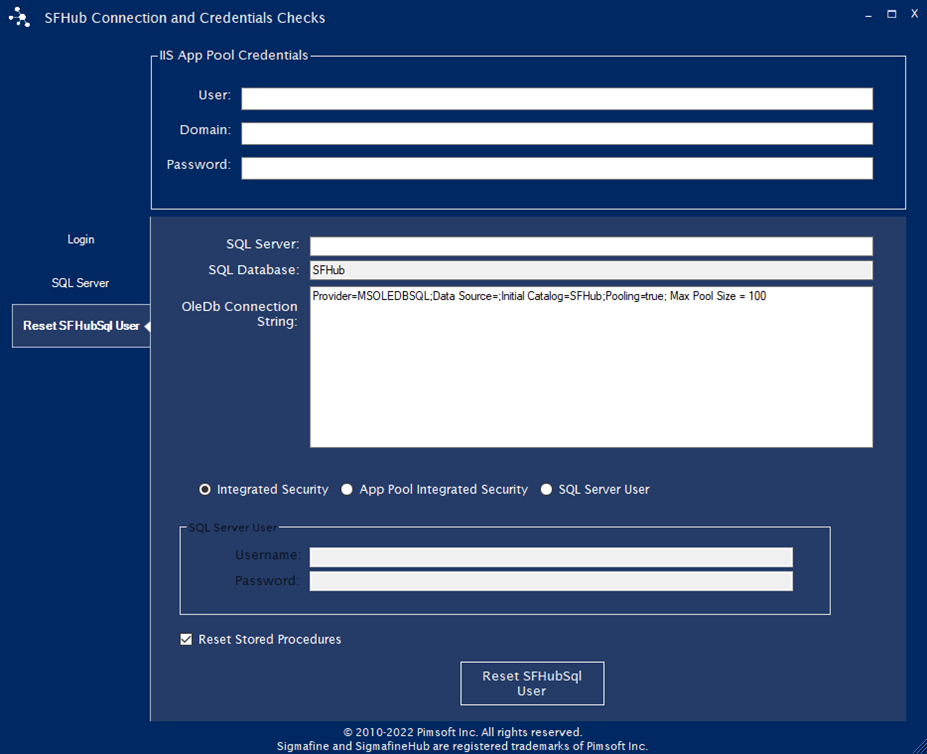Viewport: 927px width, 754px height.
Task: Click the SFHub app logo icon
Action: (x=19, y=17)
